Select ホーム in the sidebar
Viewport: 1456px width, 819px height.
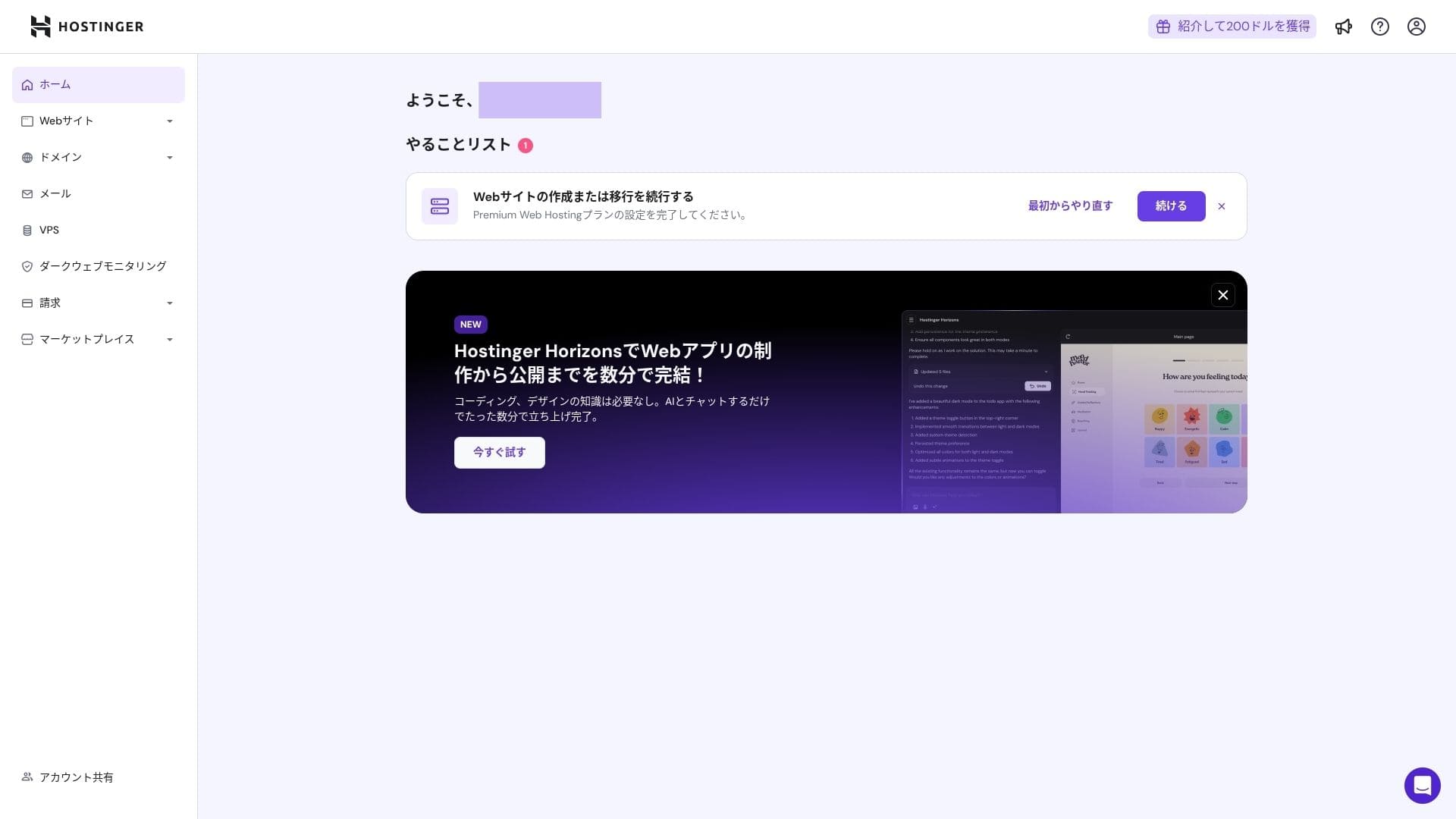coord(99,85)
